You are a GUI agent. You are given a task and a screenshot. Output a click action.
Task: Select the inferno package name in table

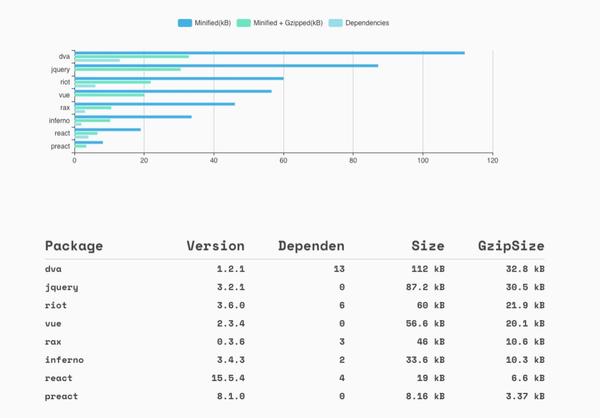coord(64,360)
